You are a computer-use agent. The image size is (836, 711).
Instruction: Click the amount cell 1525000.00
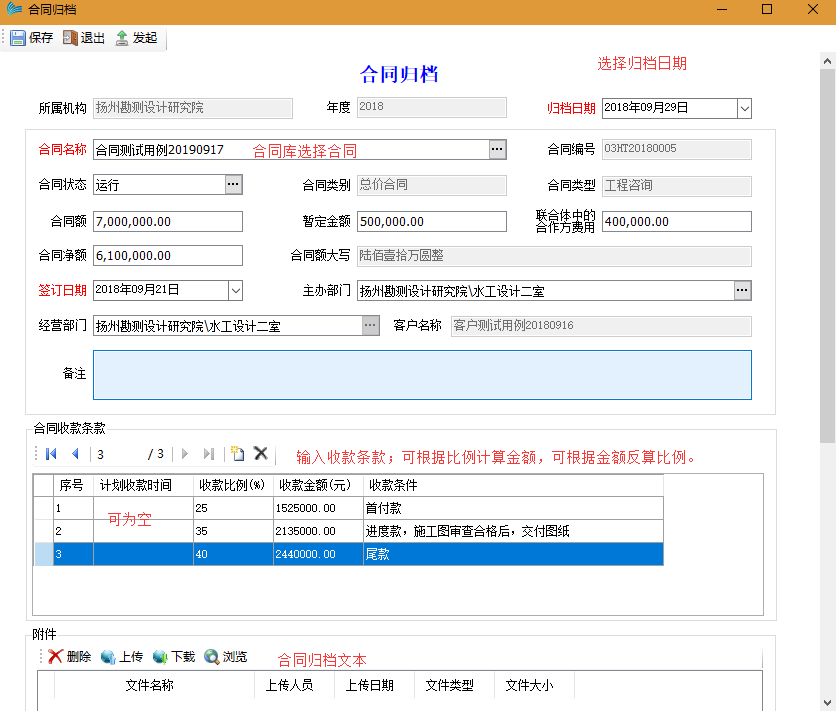[x=318, y=508]
